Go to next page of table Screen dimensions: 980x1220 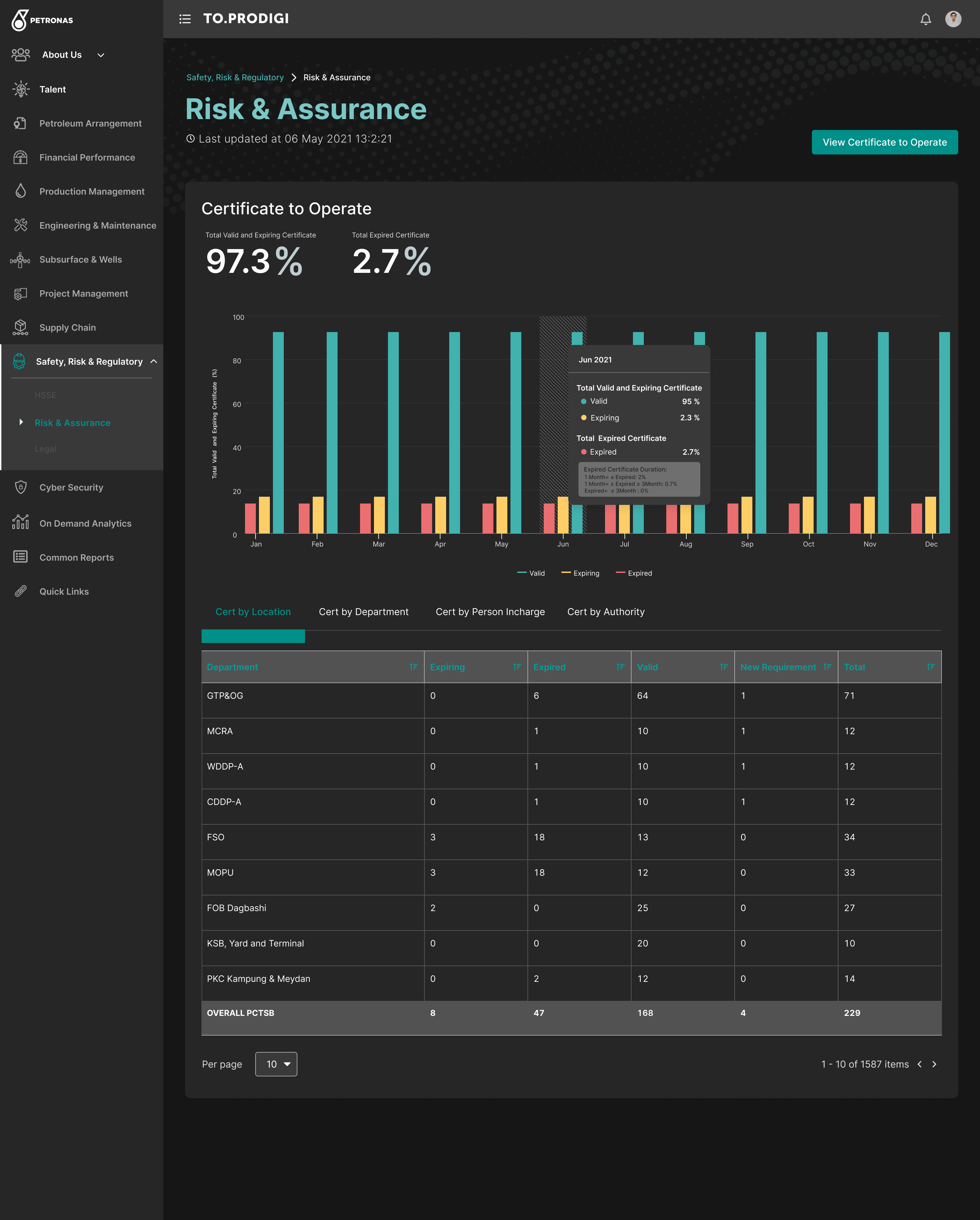coord(934,1064)
